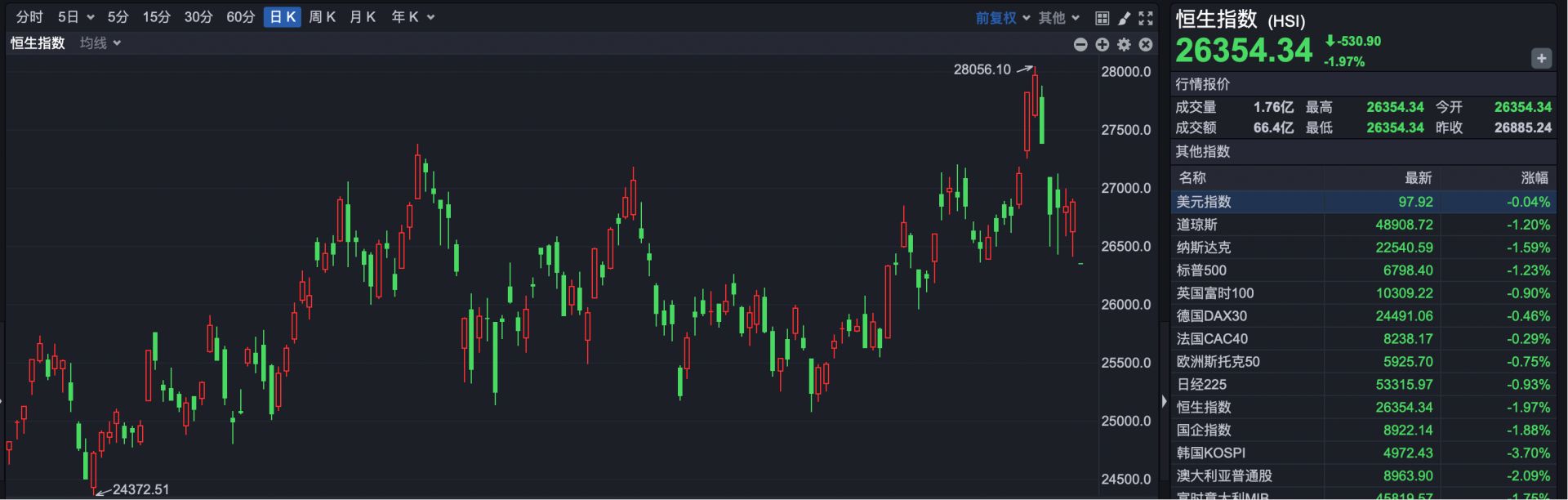This screenshot has height=500, width=1568.
Task: Click the 涨幅 column header to sort
Action: pos(1535,178)
